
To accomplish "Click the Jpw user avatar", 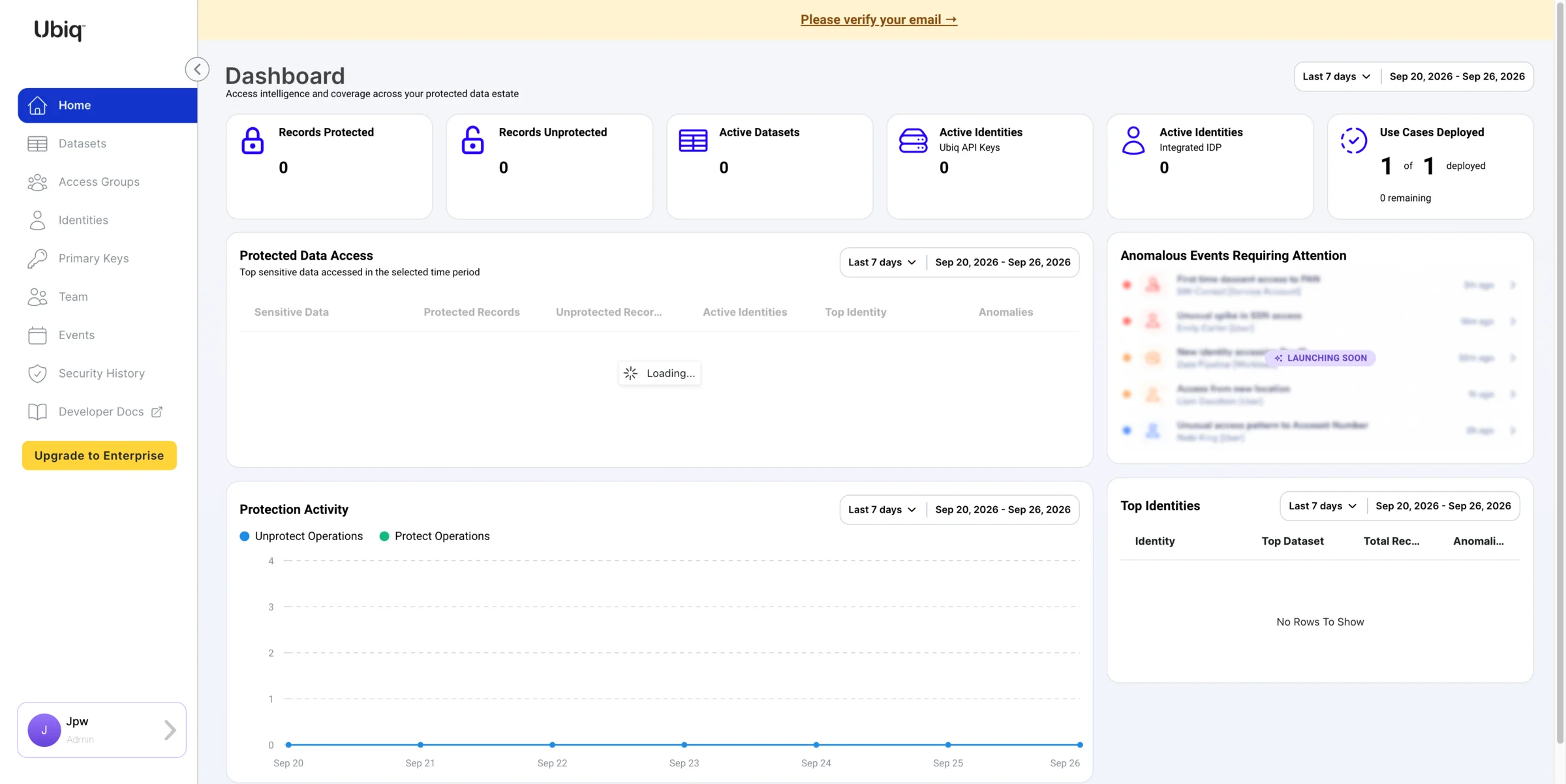I will coord(44,730).
